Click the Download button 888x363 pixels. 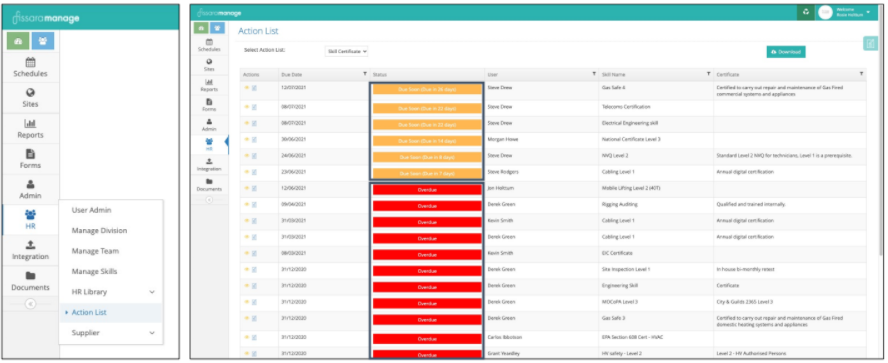coord(785,52)
